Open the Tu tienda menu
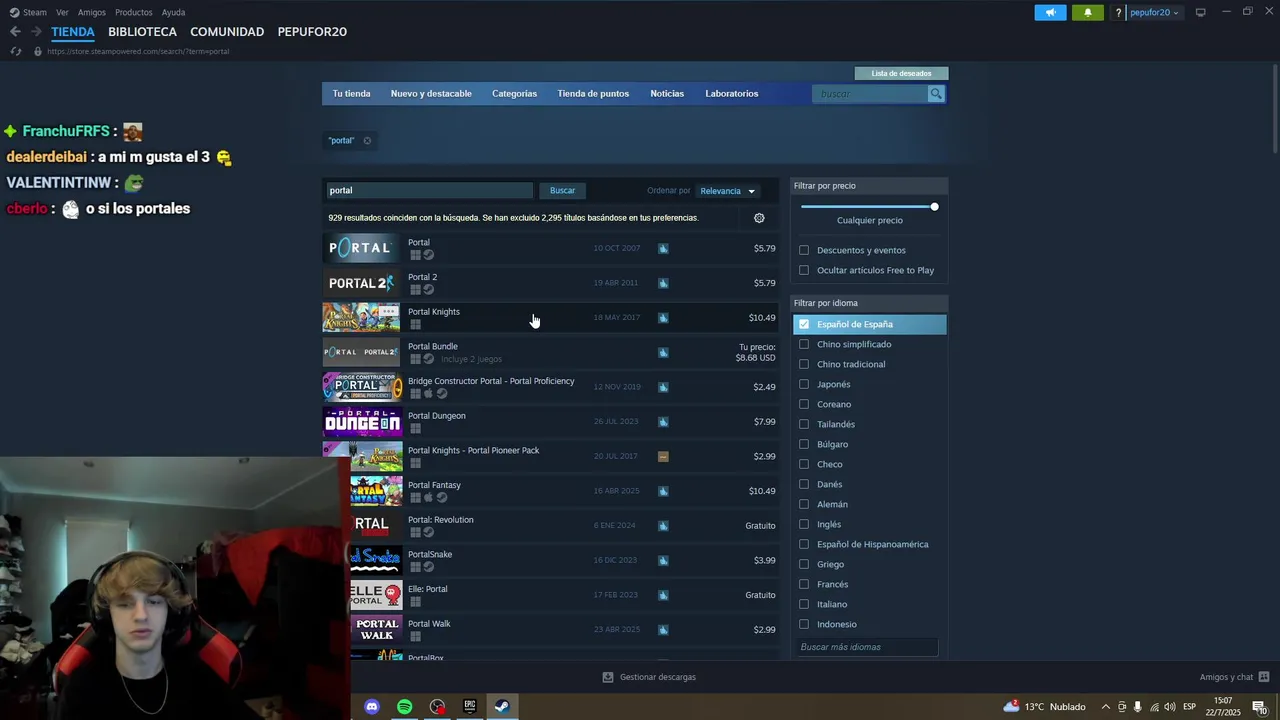Image resolution: width=1280 pixels, height=720 pixels. pos(351,94)
